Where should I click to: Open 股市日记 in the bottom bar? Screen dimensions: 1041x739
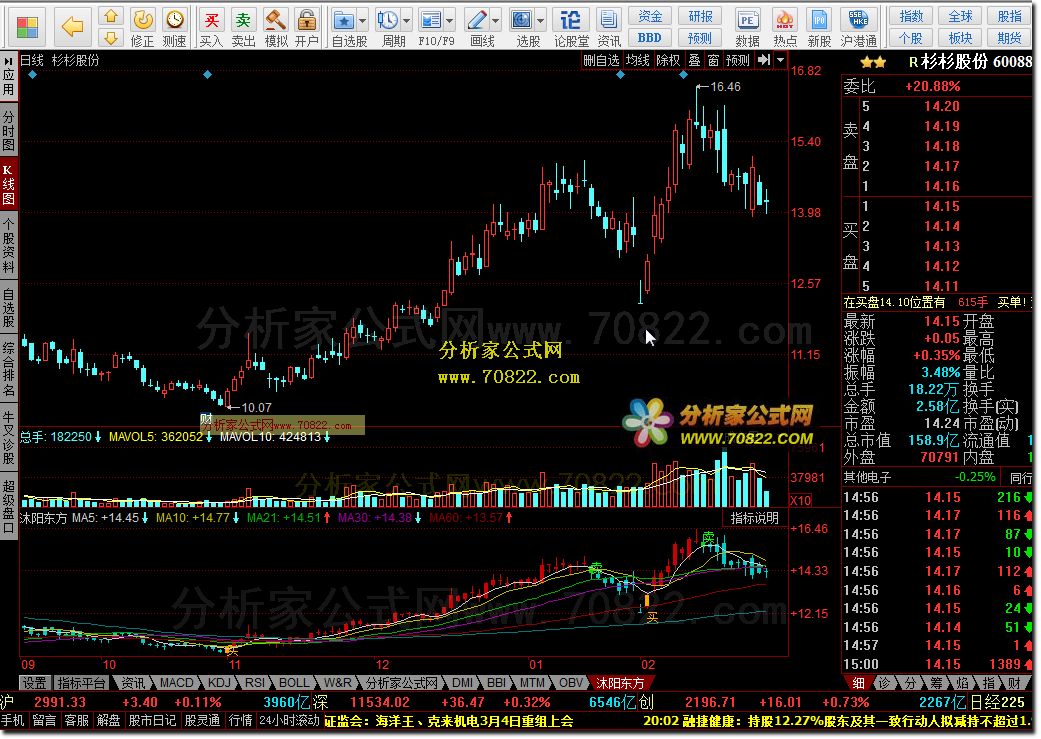(152, 720)
